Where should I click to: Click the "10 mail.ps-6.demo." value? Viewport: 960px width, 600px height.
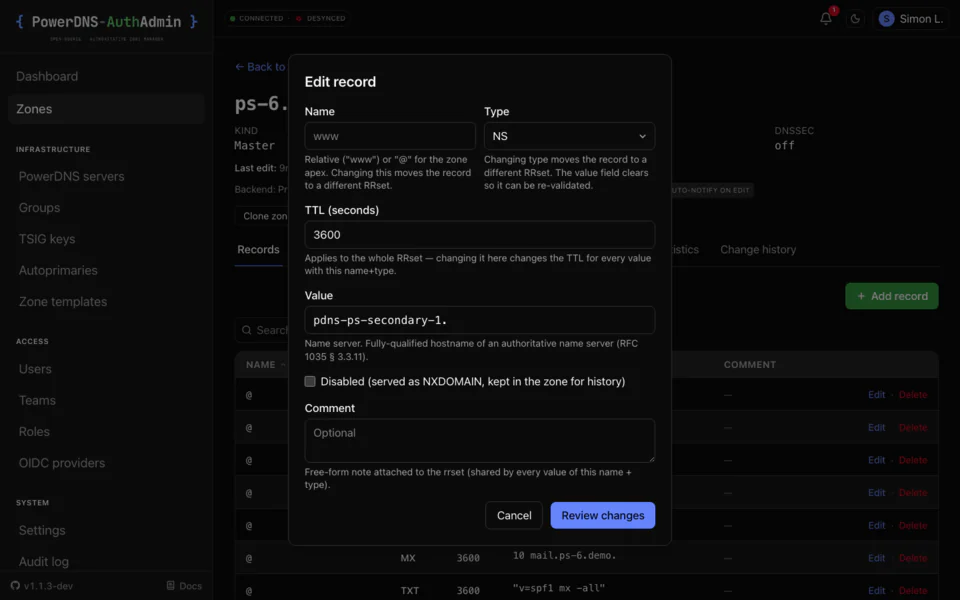pyautogui.click(x=564, y=555)
